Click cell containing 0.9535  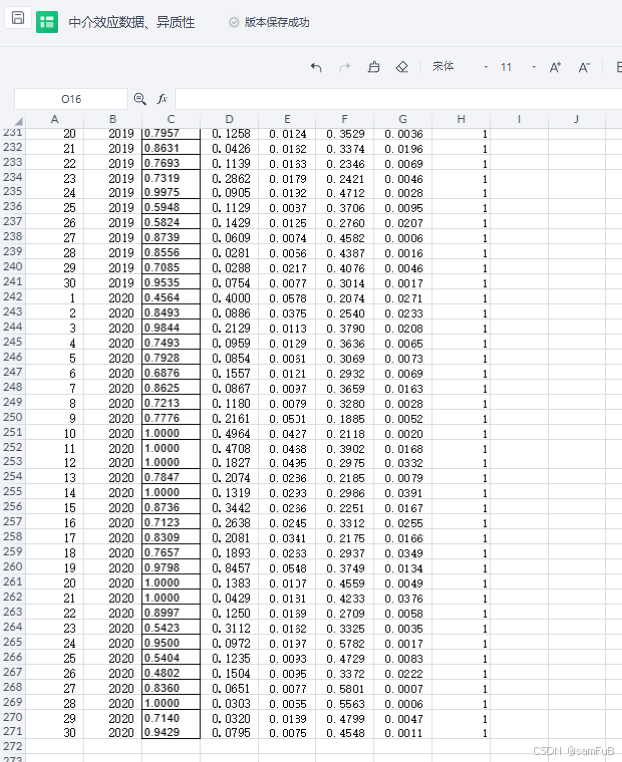click(171, 282)
